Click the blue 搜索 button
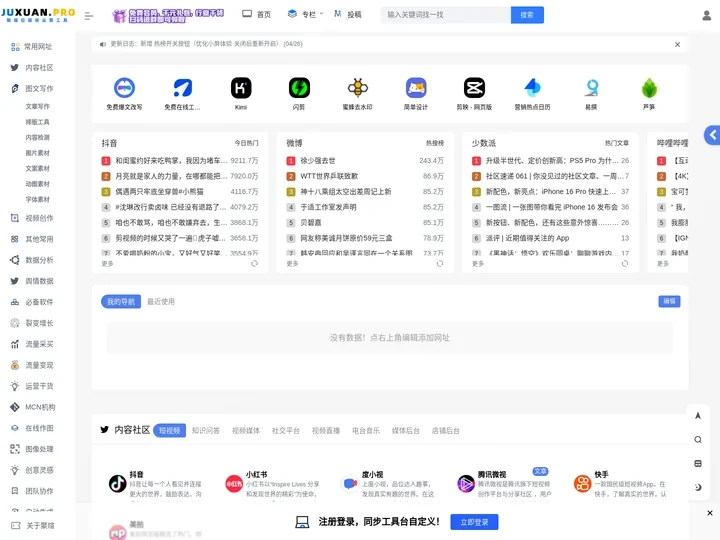The height and width of the screenshot is (540, 720). coord(527,15)
